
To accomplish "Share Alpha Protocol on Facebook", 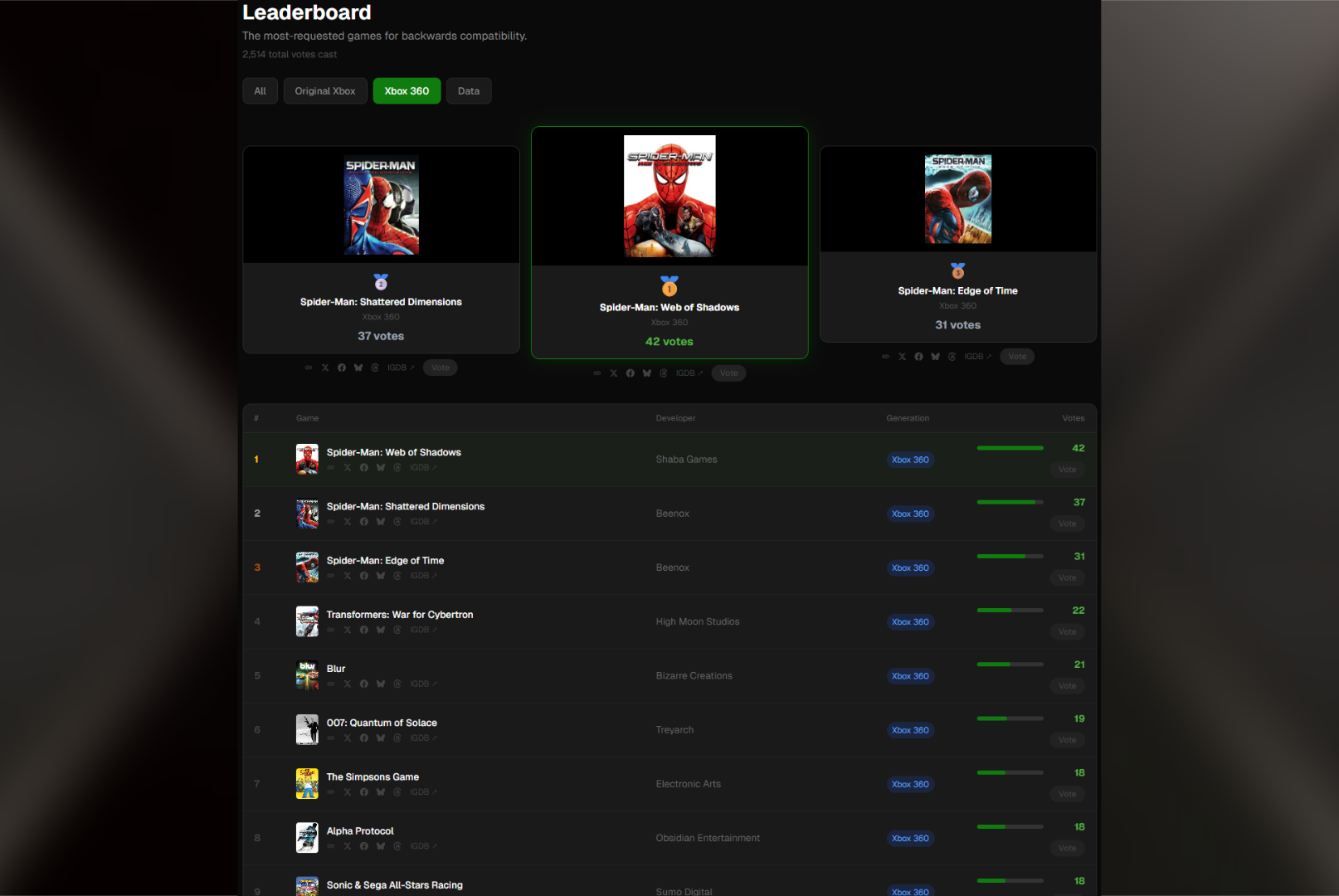I will pyautogui.click(x=364, y=845).
